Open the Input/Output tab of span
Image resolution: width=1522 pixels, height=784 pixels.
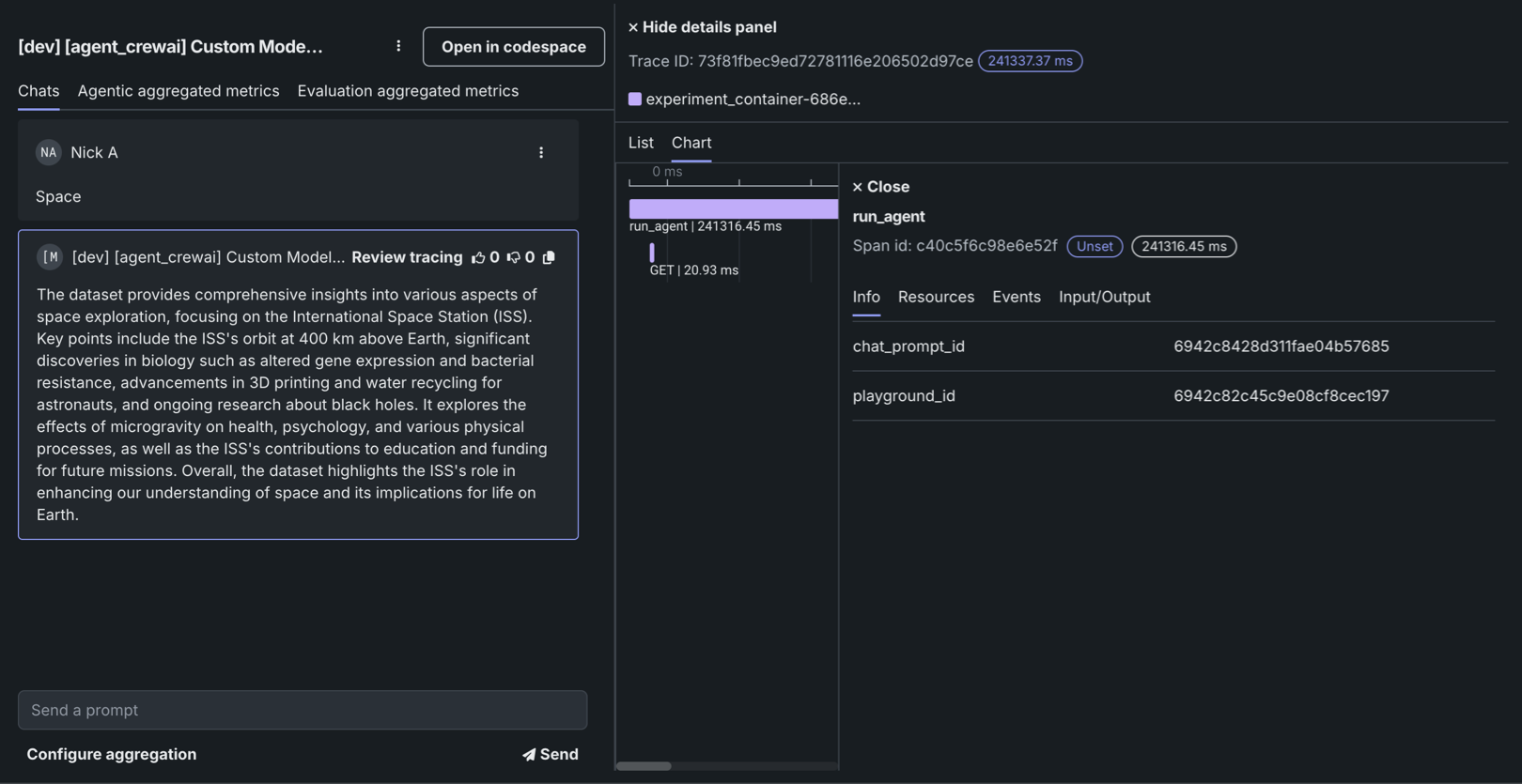(1104, 297)
